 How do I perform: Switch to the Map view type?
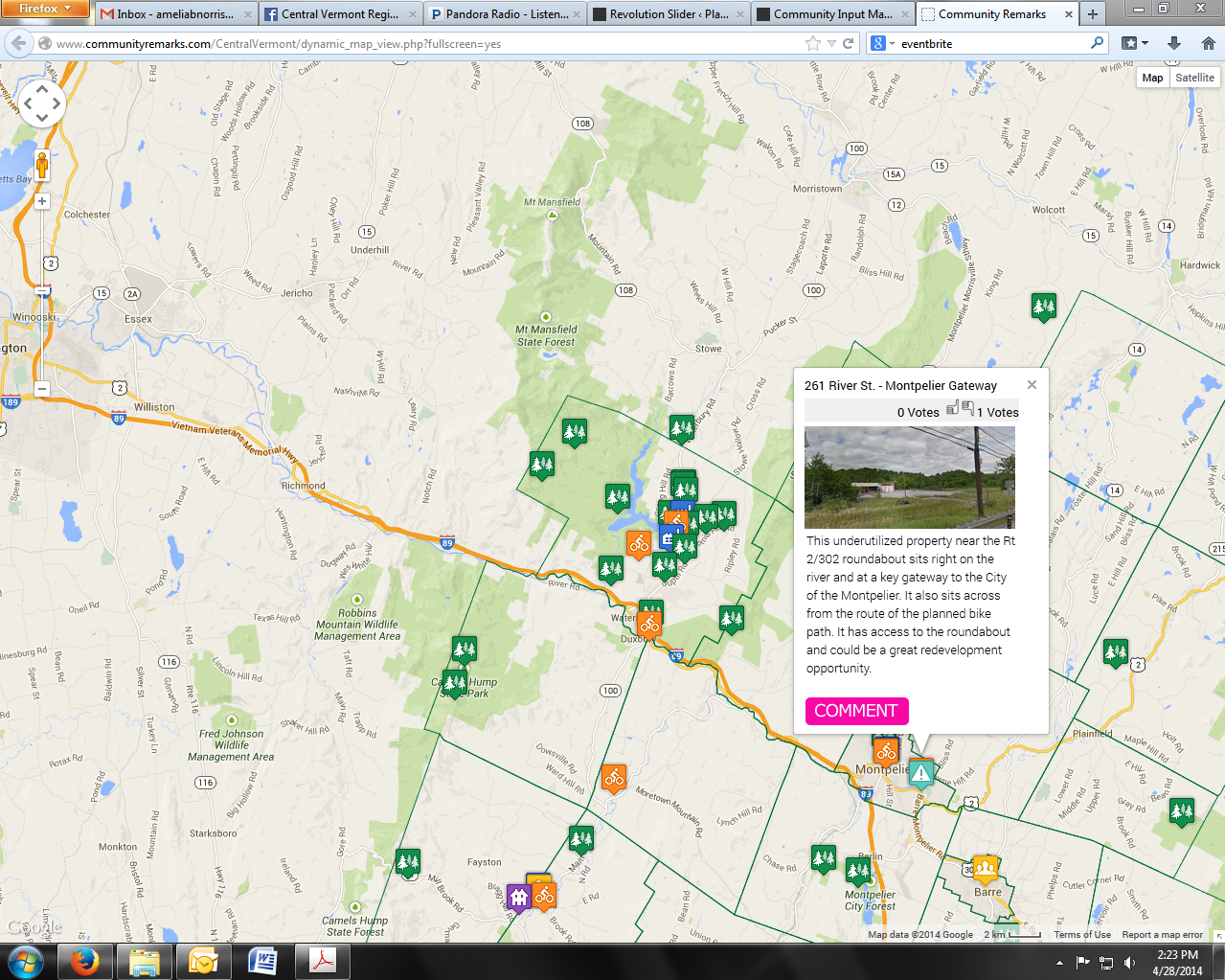pos(1152,78)
